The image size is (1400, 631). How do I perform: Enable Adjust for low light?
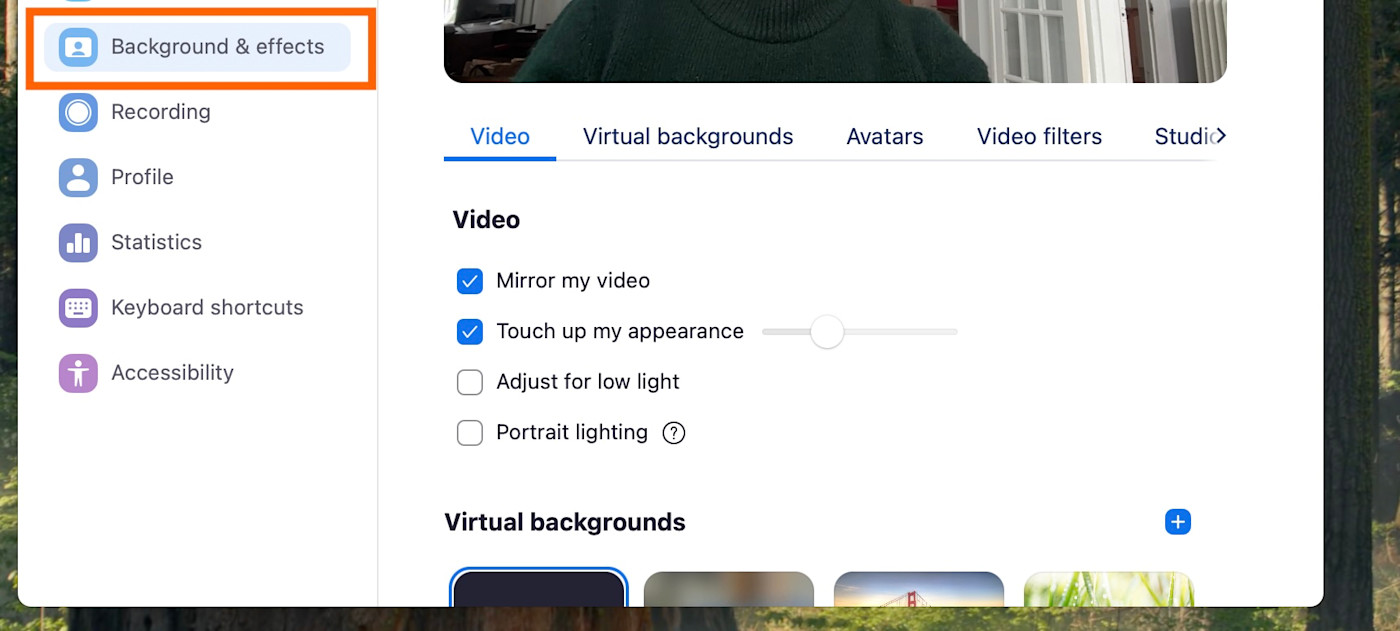tap(470, 382)
